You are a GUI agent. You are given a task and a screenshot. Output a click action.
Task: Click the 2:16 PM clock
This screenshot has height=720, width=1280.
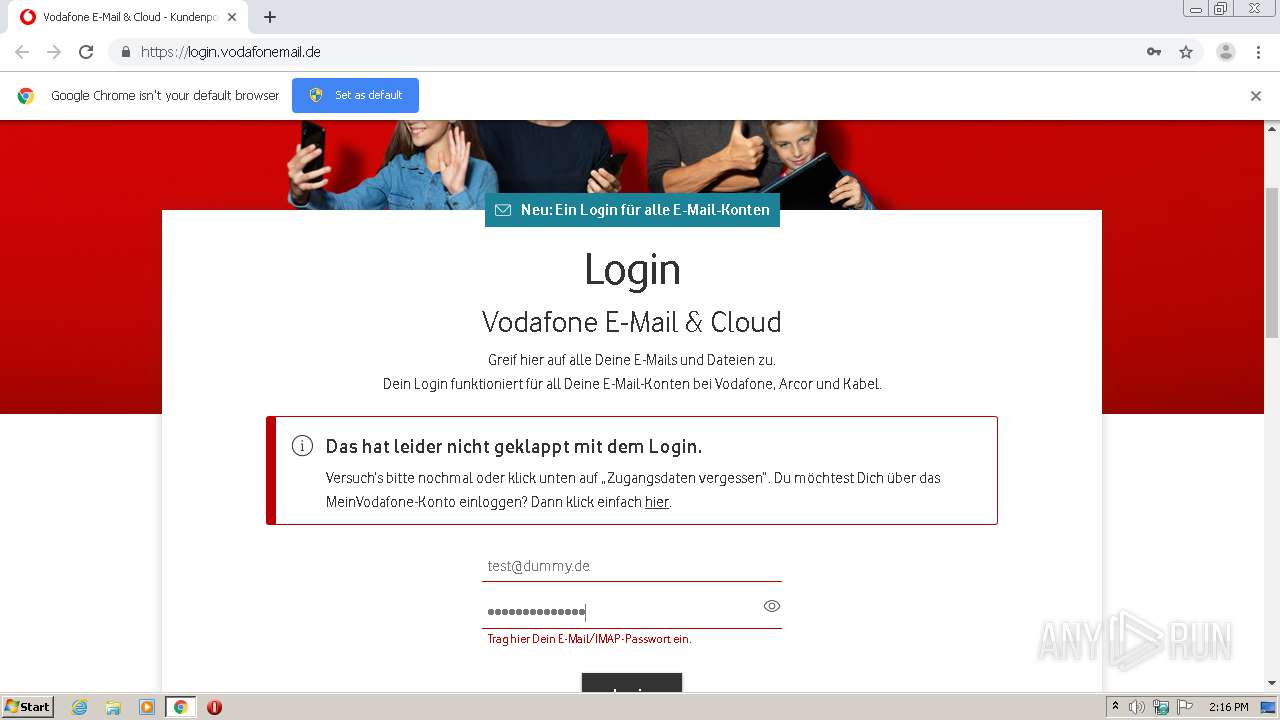[1228, 707]
